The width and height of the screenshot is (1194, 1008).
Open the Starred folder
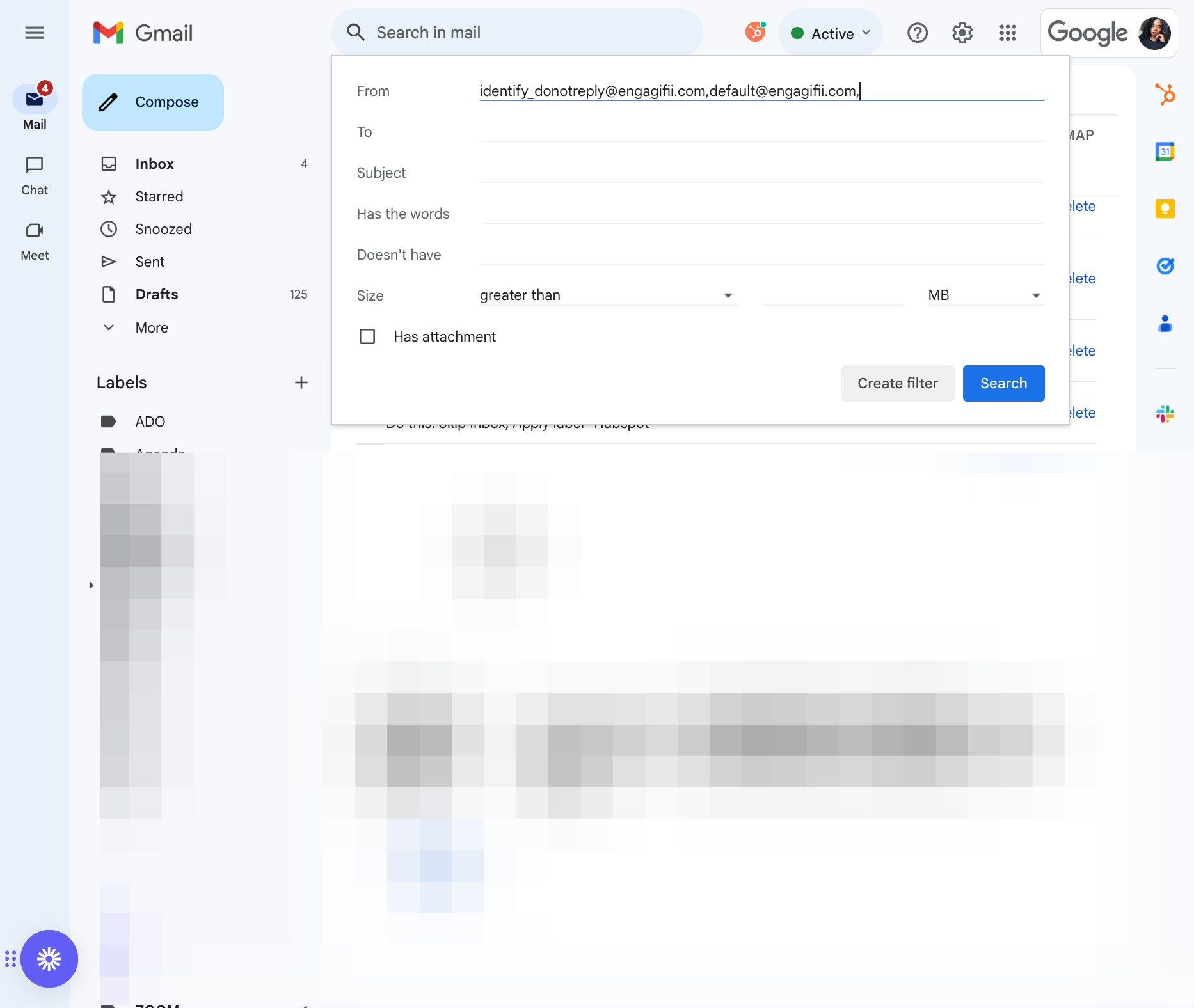[x=205, y=196]
